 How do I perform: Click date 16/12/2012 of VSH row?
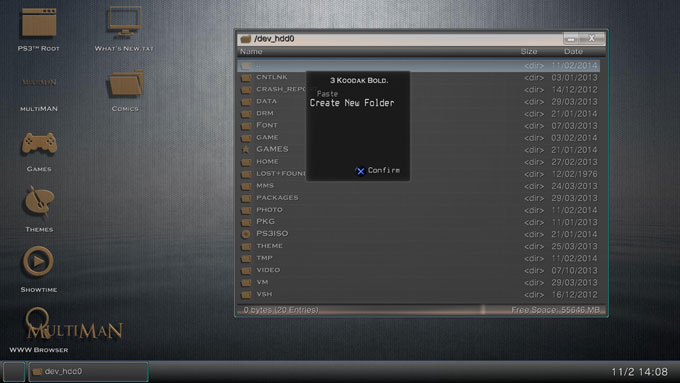coord(574,295)
